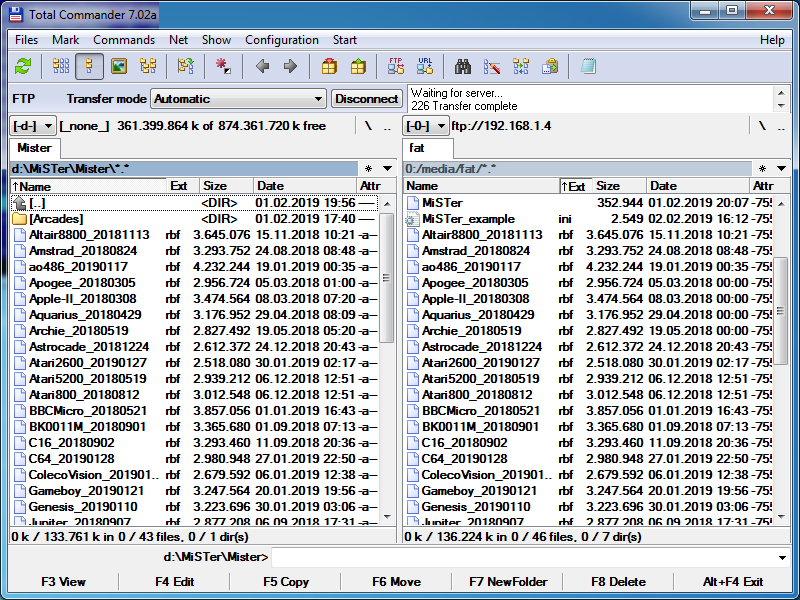Click the Pack files gift box icon
This screenshot has width=800, height=600.
click(329, 67)
